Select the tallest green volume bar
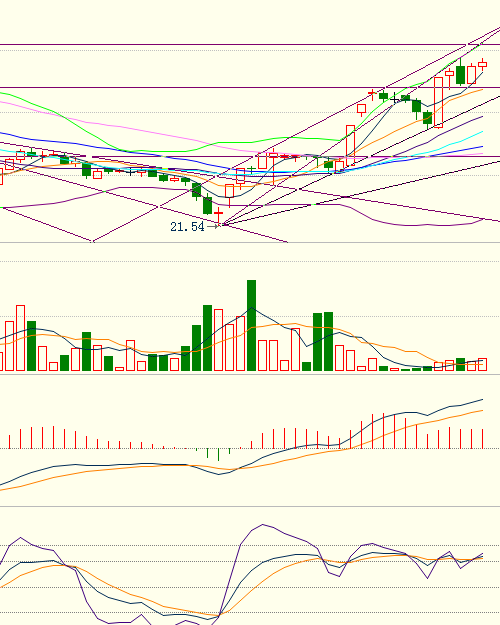The height and width of the screenshot is (625, 500). [x=252, y=325]
